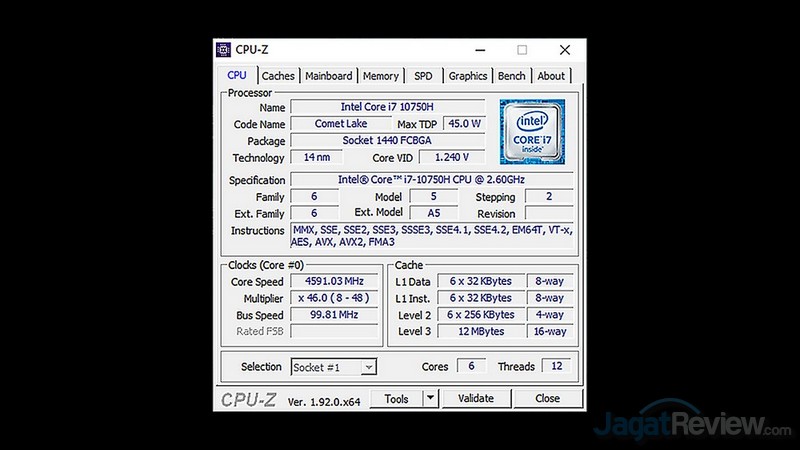Switch to the Mainboard tab
The image size is (800, 450).
click(329, 76)
